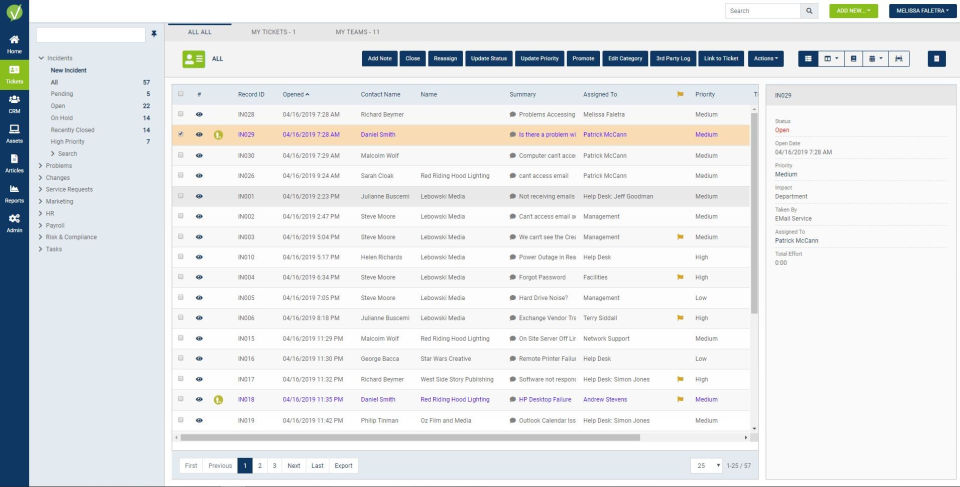Click the search magnifier button at top
The width and height of the screenshot is (960, 487).
pyautogui.click(x=808, y=11)
